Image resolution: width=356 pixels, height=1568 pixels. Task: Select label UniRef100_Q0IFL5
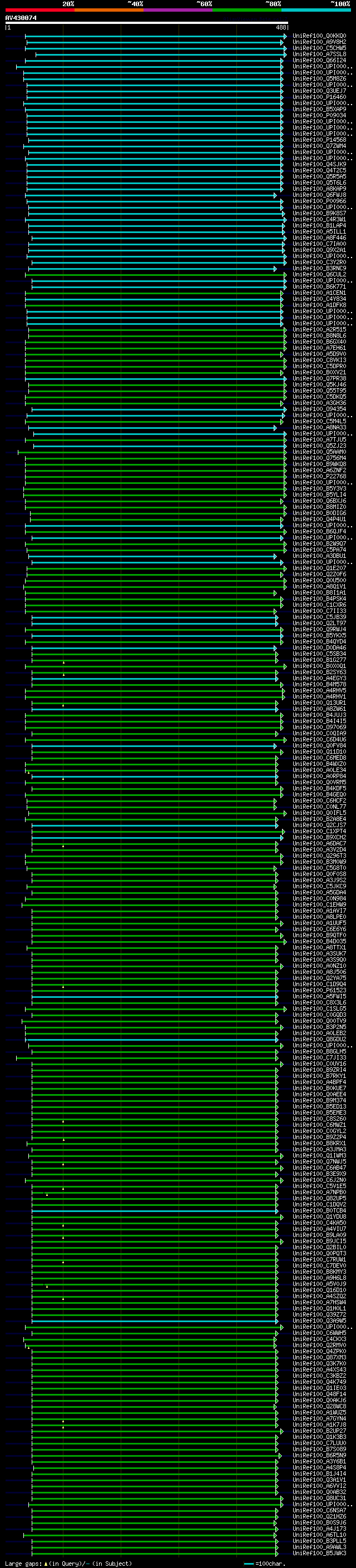pyautogui.click(x=319, y=813)
